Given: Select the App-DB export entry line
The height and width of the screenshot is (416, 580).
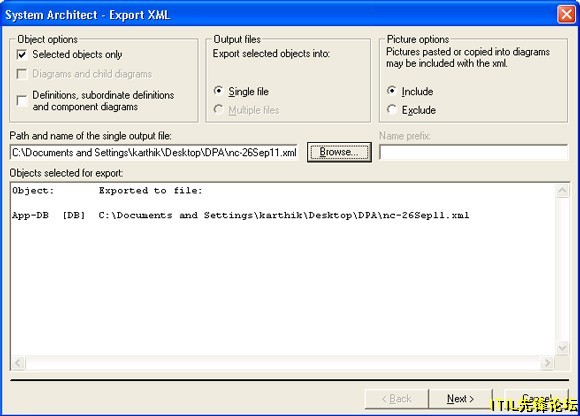Looking at the screenshot, I should click(x=240, y=215).
